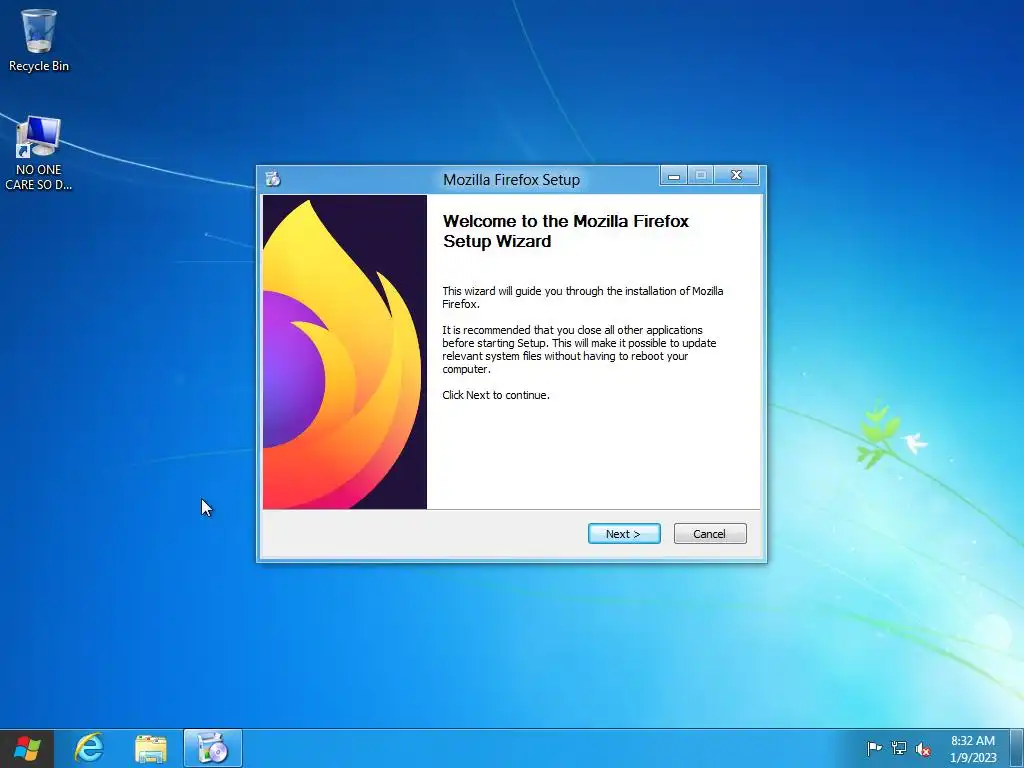Open the Windows Start menu
Viewport: 1024px width, 768px height.
coord(27,748)
